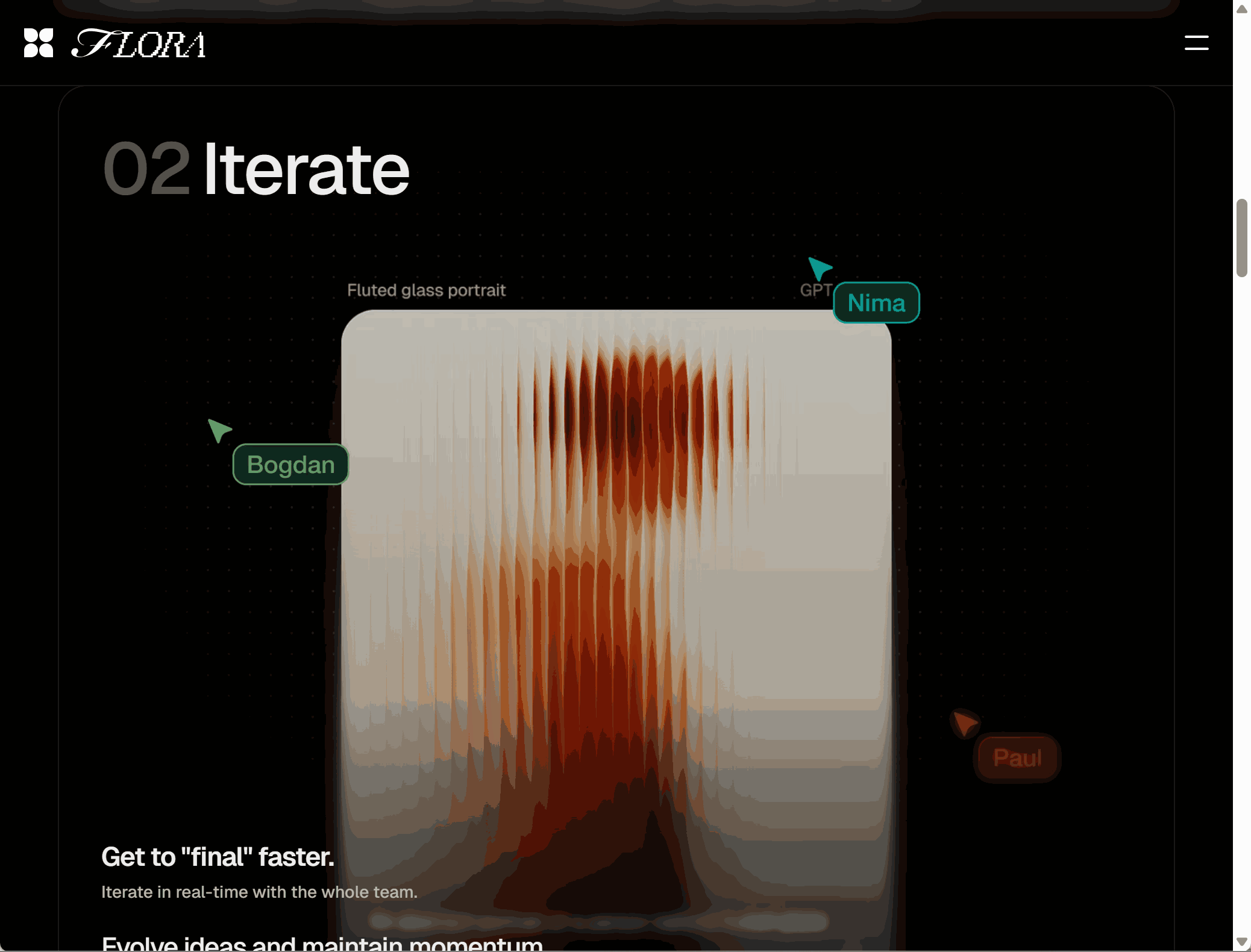Image resolution: width=1251 pixels, height=952 pixels.
Task: Click the Fluted glass portrait label
Action: (426, 290)
